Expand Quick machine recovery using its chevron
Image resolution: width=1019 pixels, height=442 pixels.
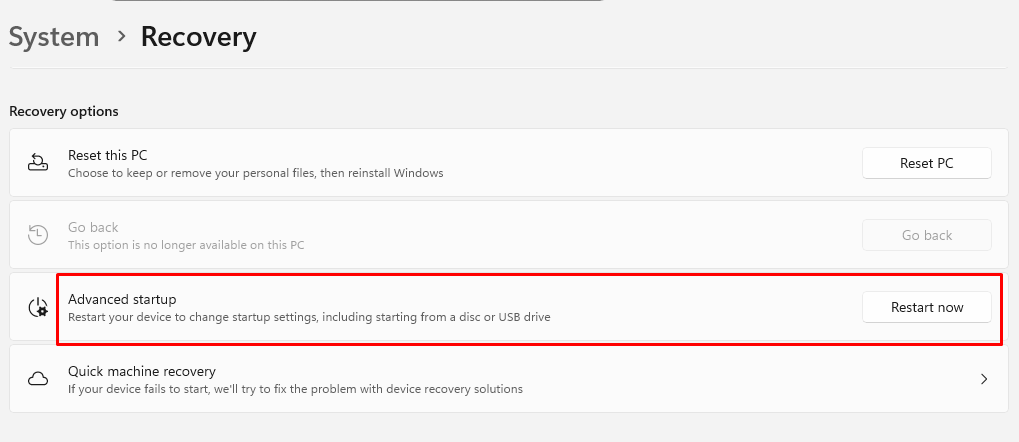click(x=984, y=379)
